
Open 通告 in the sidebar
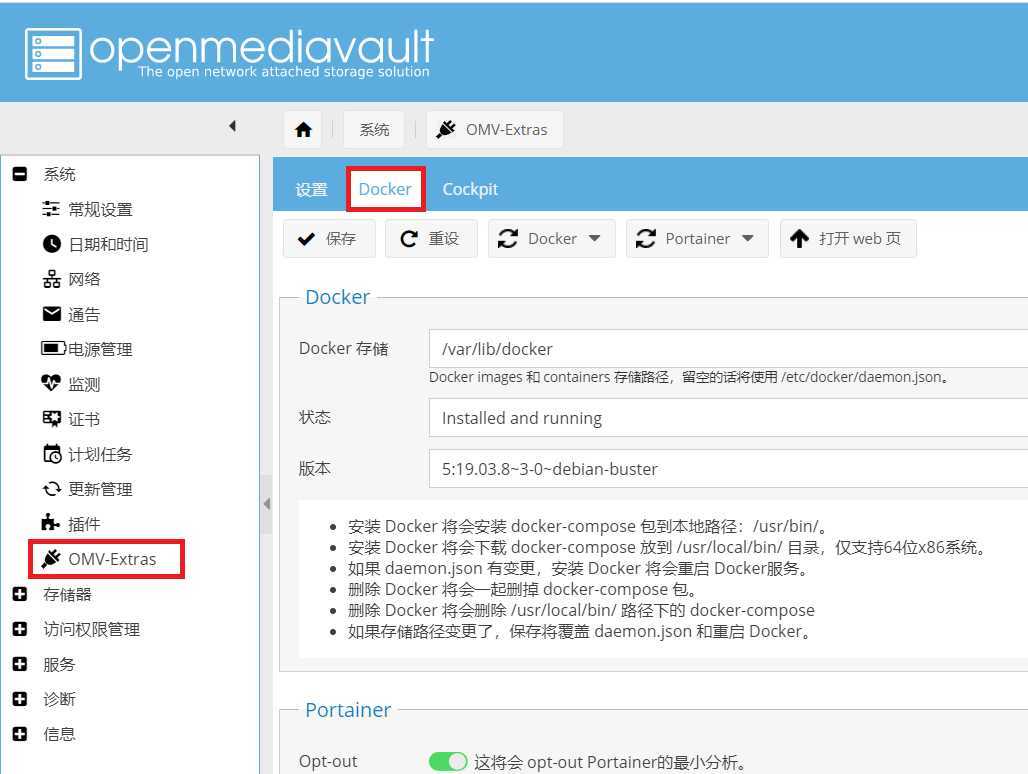[84, 315]
